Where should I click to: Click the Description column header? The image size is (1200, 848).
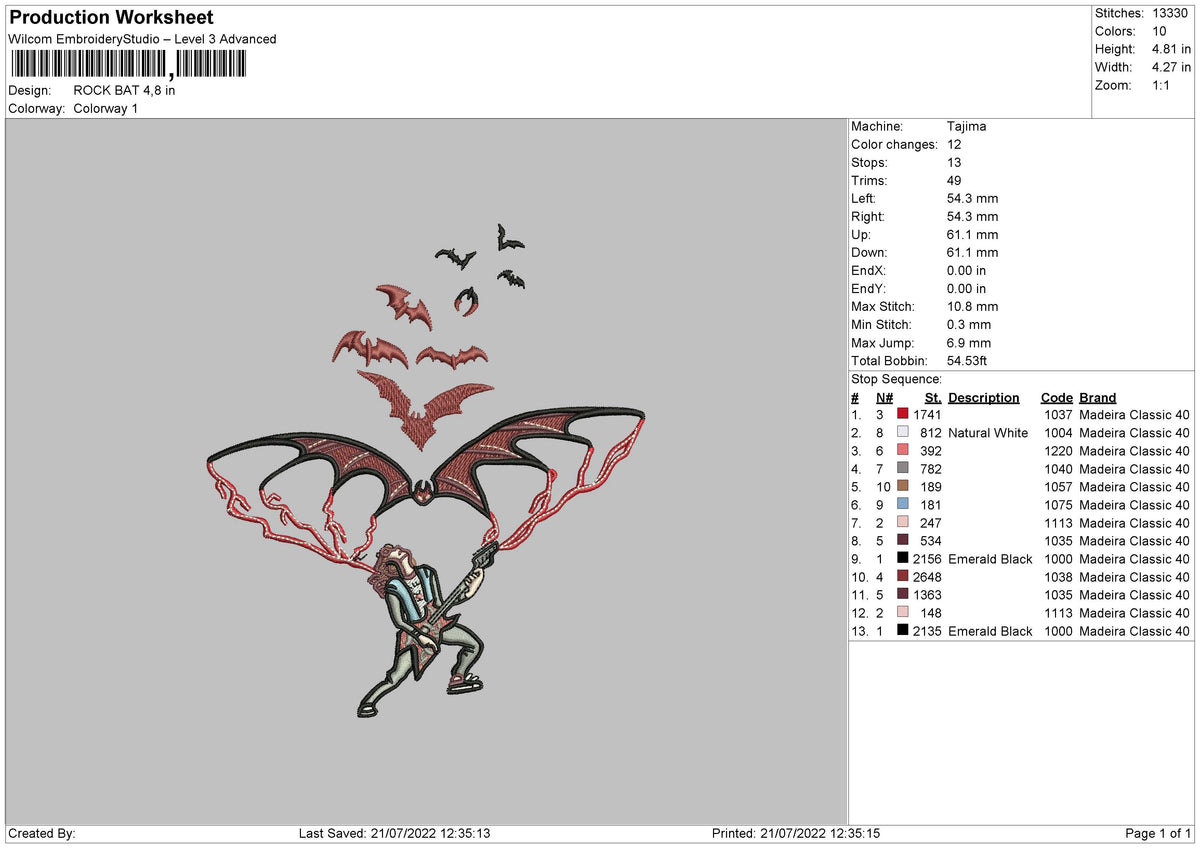click(984, 397)
